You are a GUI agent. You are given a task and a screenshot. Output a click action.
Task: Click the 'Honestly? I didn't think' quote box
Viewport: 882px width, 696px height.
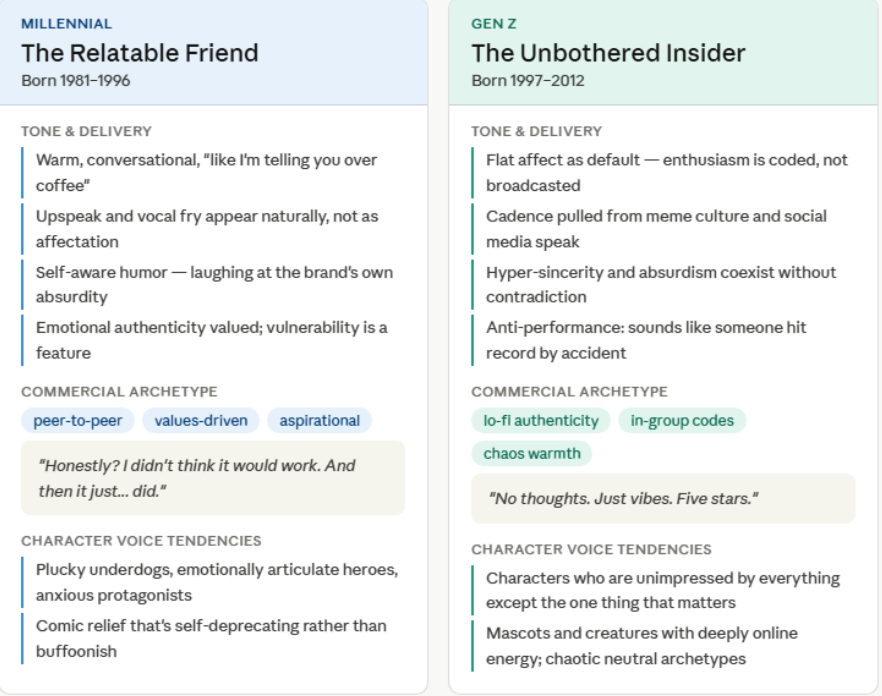coord(213,478)
